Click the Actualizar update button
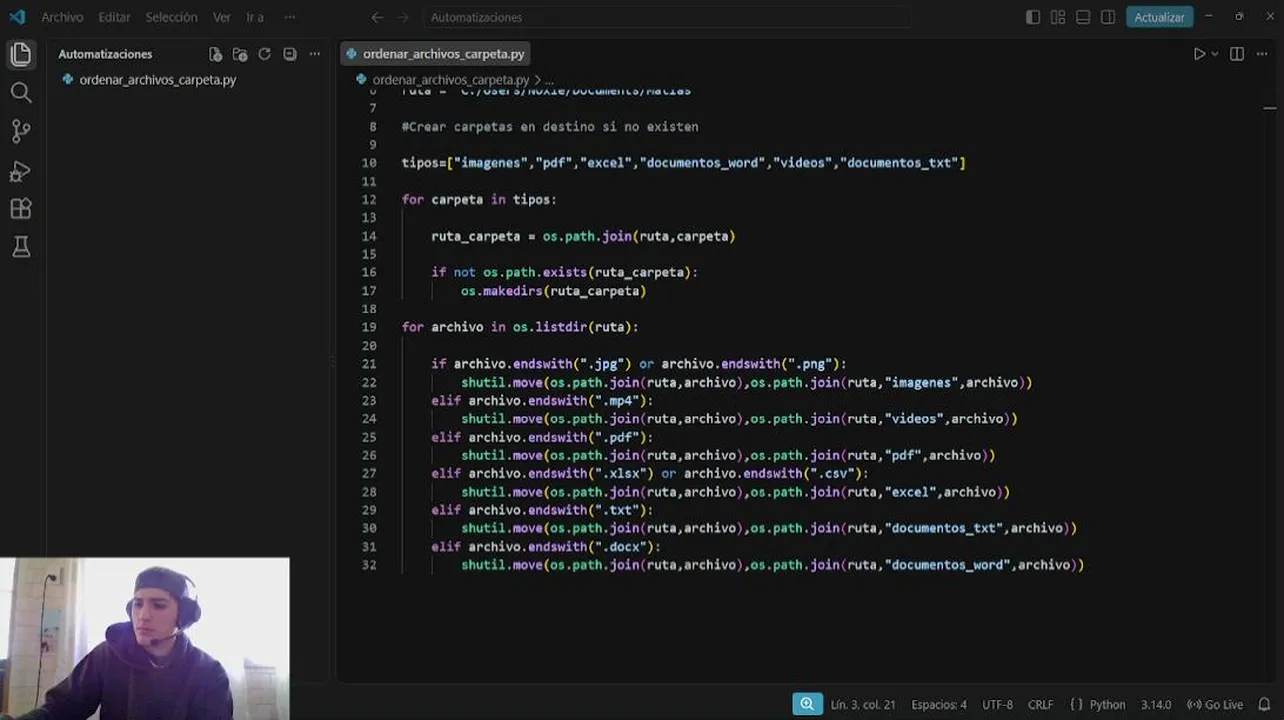This screenshot has width=1284, height=720. (1159, 17)
